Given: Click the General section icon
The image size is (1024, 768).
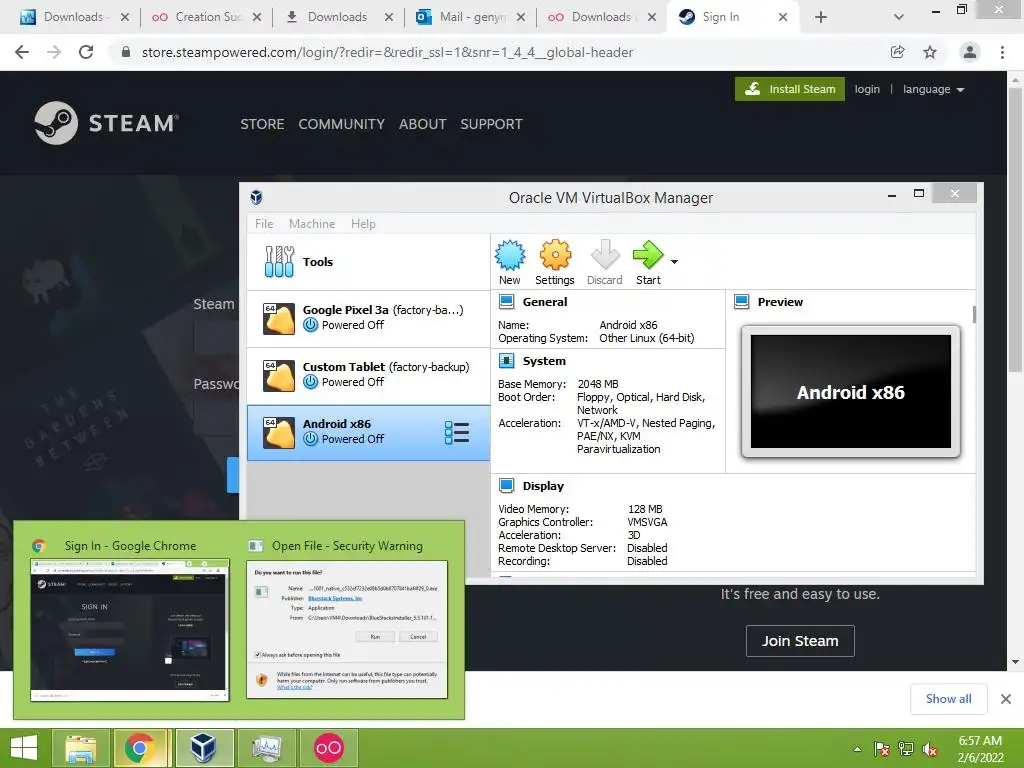Looking at the screenshot, I should tap(506, 302).
